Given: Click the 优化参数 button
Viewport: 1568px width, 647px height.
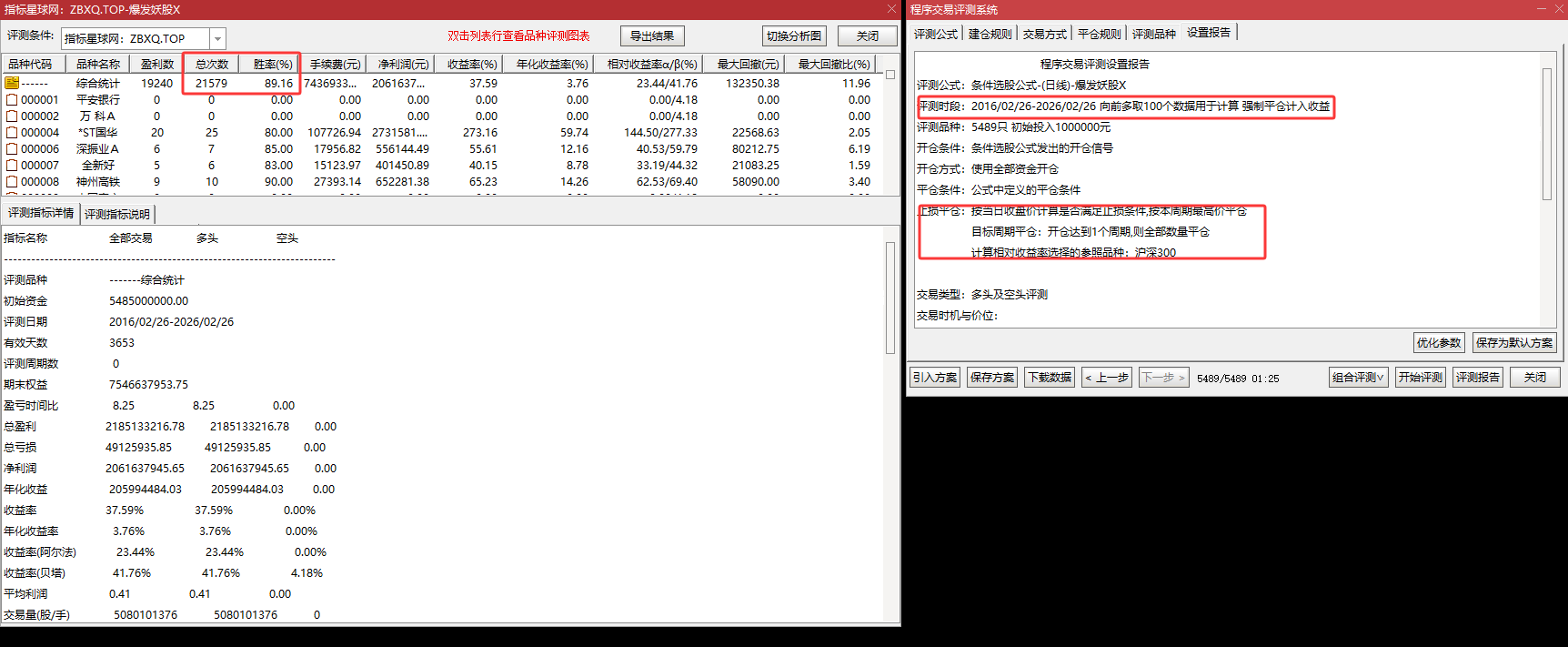Looking at the screenshot, I should click(1439, 343).
